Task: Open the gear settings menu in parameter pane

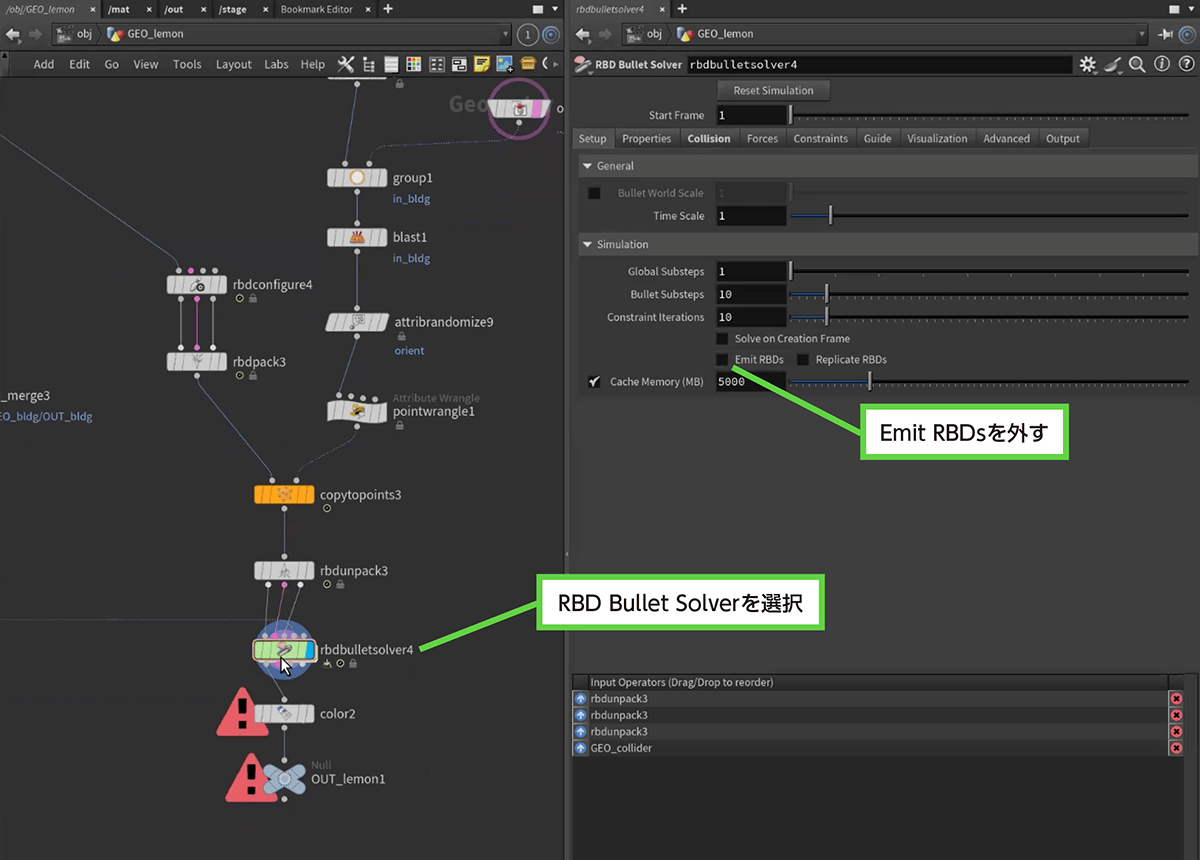Action: (x=1088, y=64)
